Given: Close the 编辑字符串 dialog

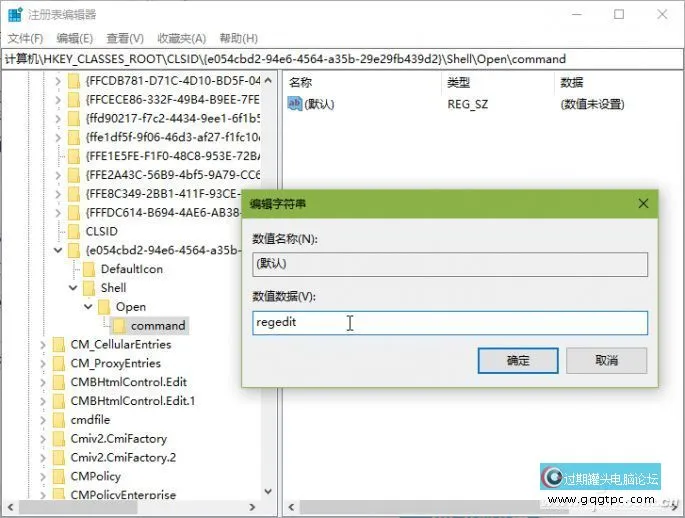Looking at the screenshot, I should pyautogui.click(x=643, y=204).
